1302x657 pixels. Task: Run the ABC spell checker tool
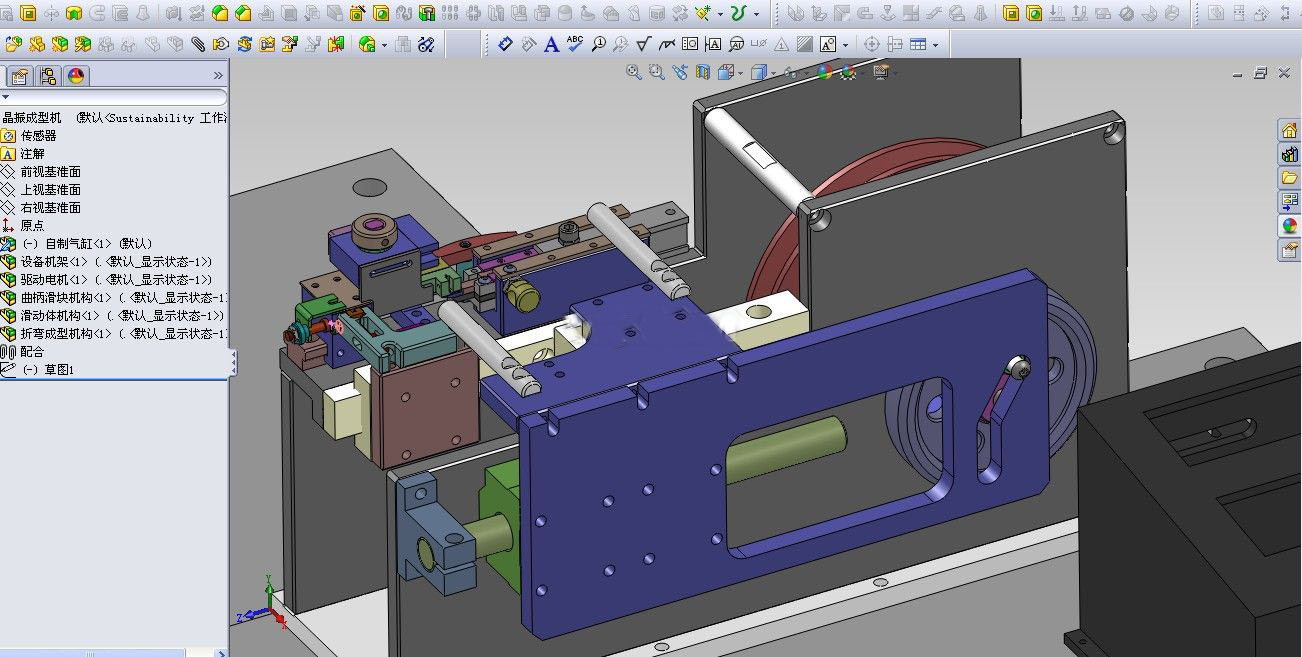point(575,43)
